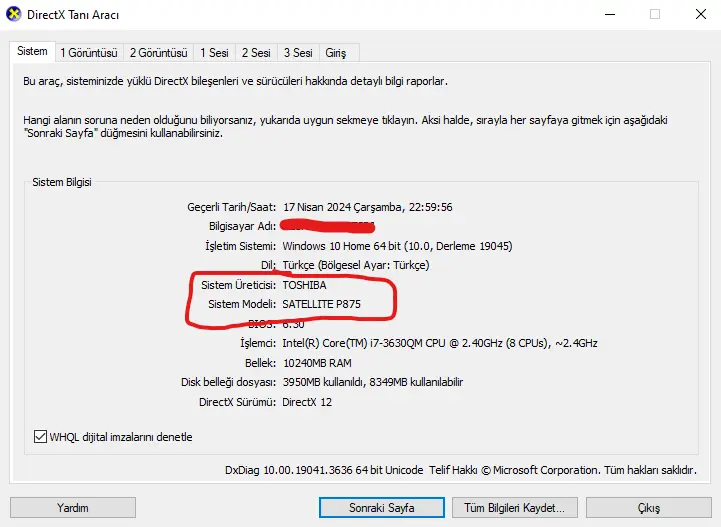Minimize the DirectX Tanı Aracı window

(610, 14)
